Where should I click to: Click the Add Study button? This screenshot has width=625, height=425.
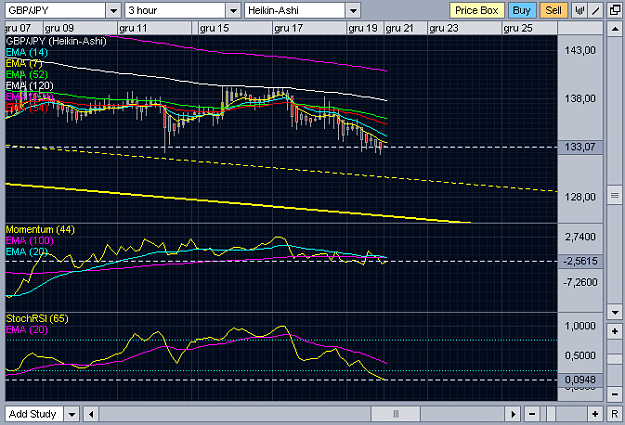(x=34, y=414)
